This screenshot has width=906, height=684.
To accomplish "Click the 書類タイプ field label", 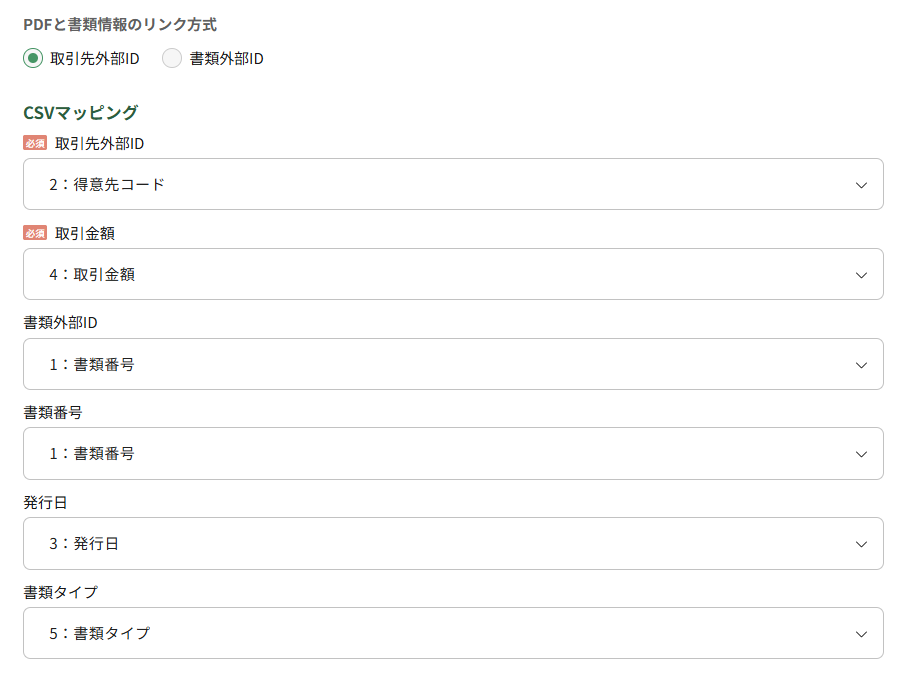I will tap(60, 592).
